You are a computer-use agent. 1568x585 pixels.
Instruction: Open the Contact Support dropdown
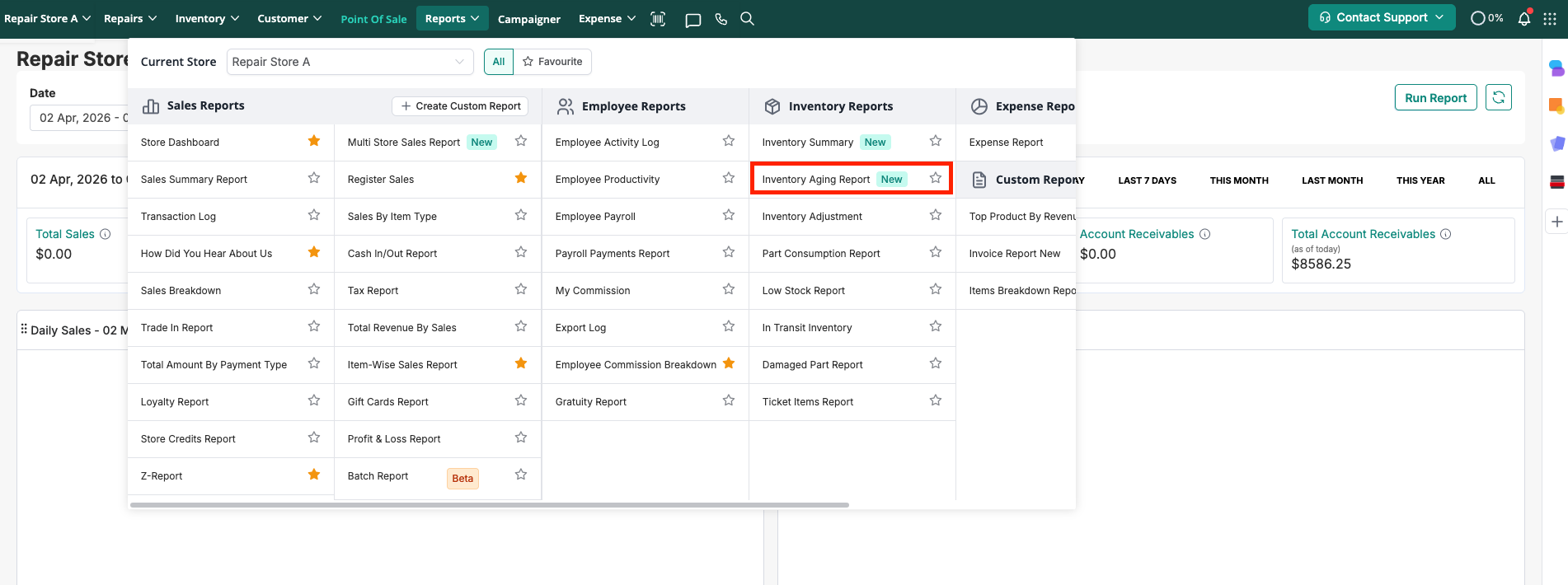pos(1381,17)
